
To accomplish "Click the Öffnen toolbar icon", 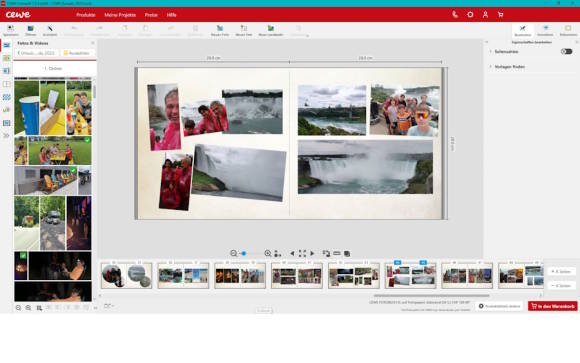I will [x=31, y=30].
